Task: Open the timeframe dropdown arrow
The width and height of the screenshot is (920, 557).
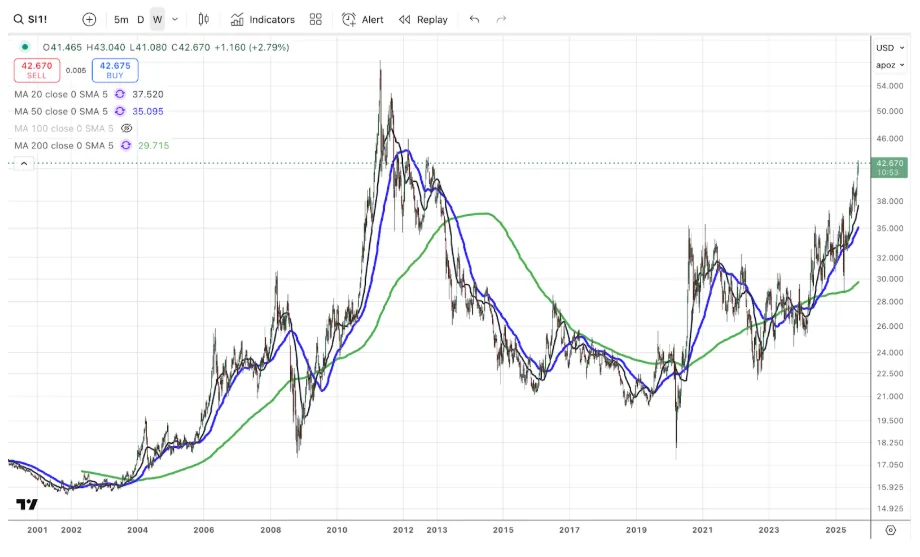Action: click(175, 19)
